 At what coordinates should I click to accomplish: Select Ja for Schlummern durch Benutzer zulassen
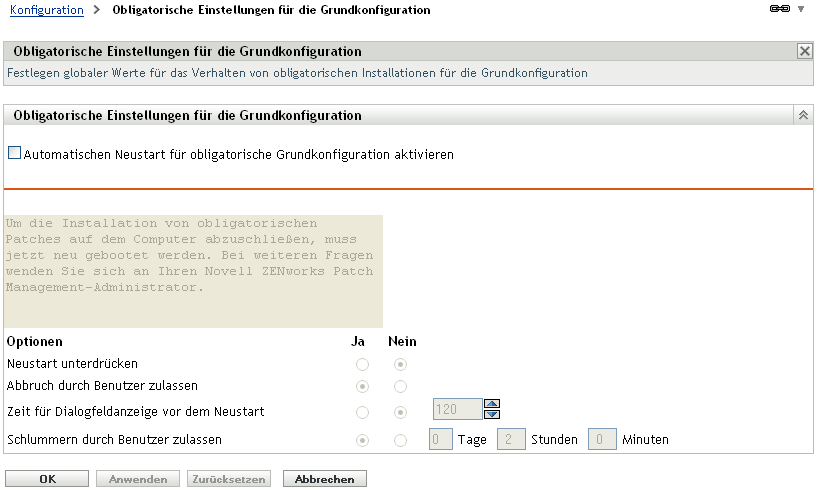(362, 440)
